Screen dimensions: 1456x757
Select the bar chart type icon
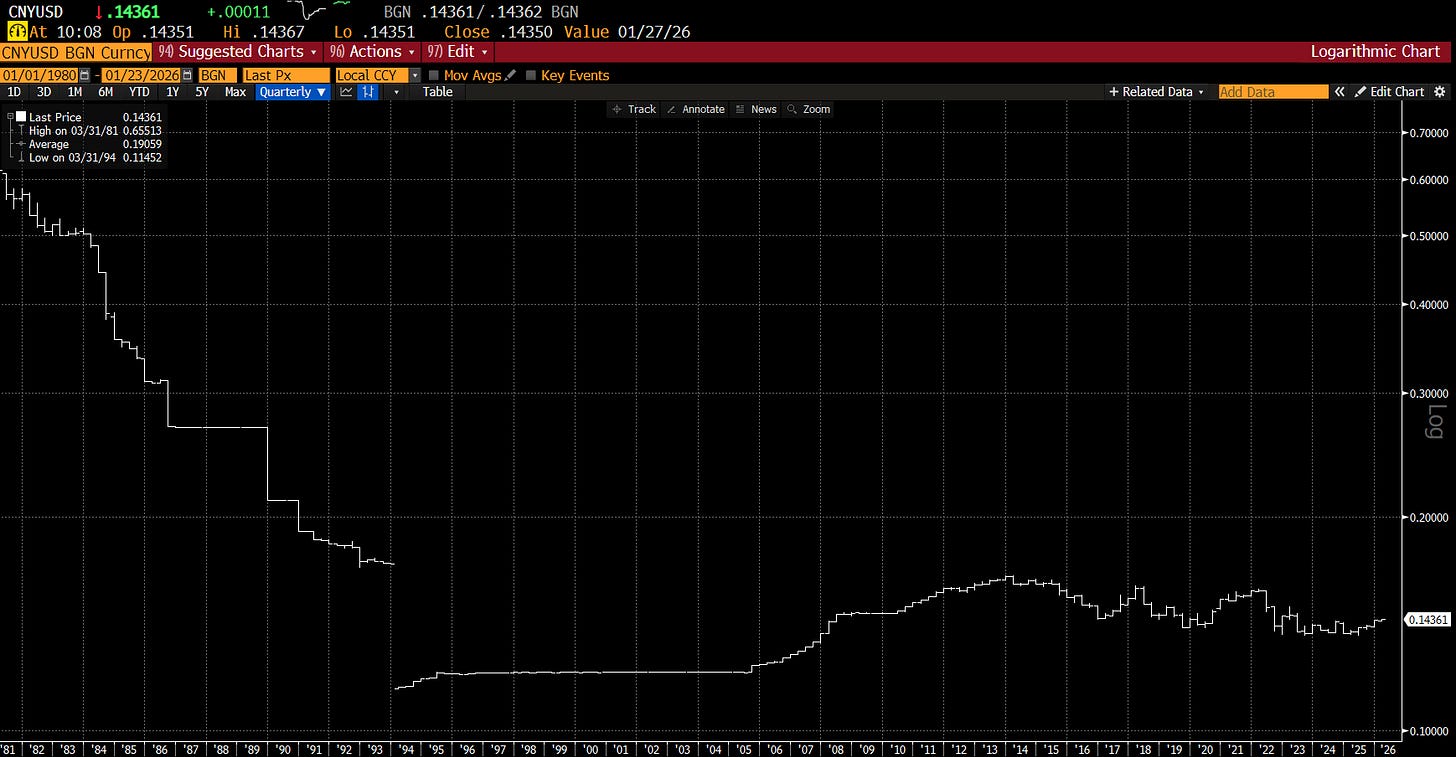coord(367,92)
